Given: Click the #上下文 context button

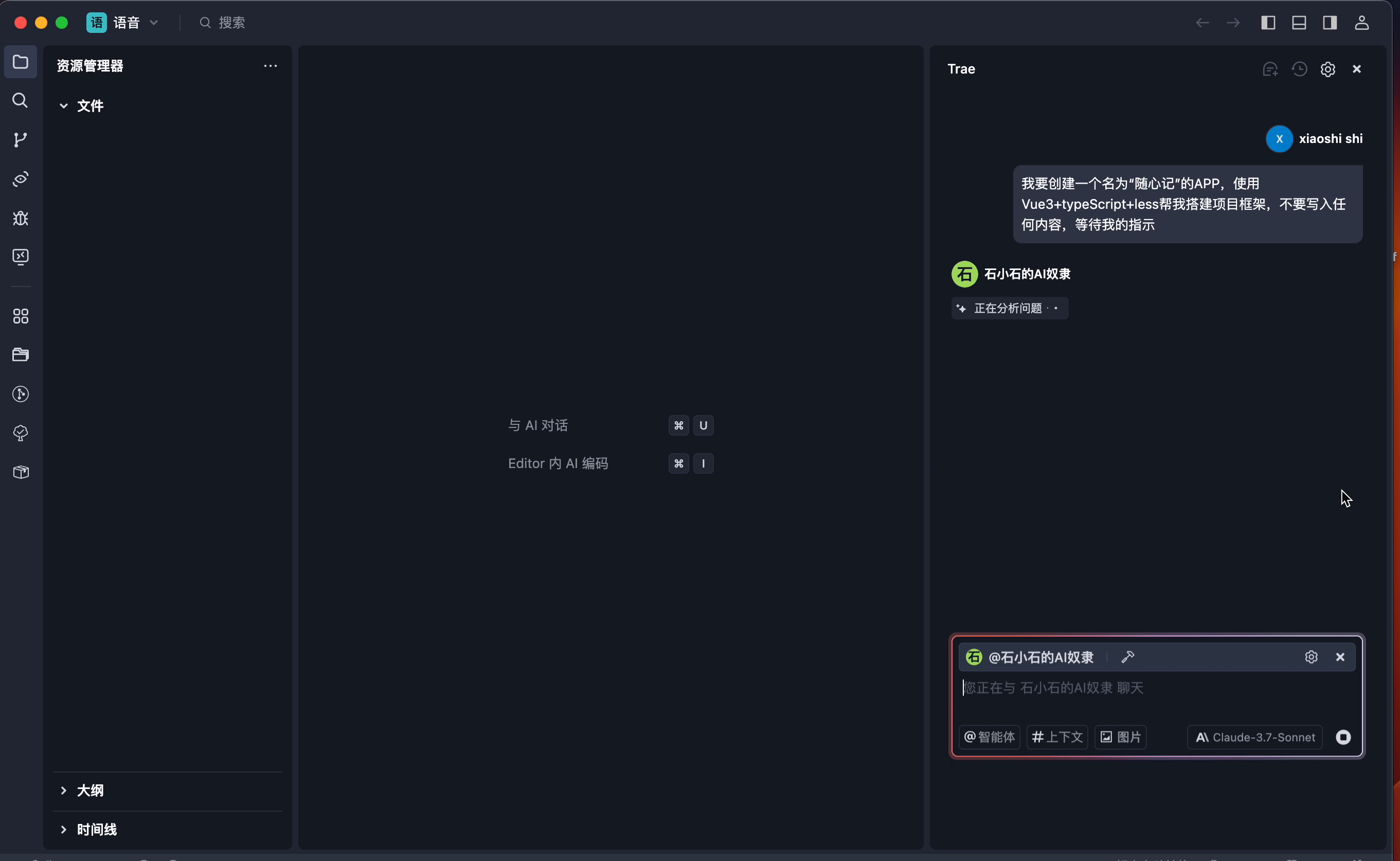Looking at the screenshot, I should [x=1057, y=738].
